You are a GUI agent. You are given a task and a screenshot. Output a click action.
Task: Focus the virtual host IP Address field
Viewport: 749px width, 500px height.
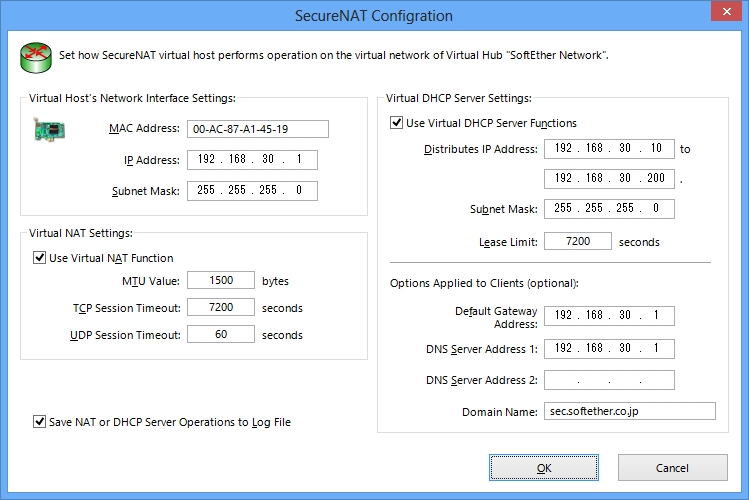252,160
